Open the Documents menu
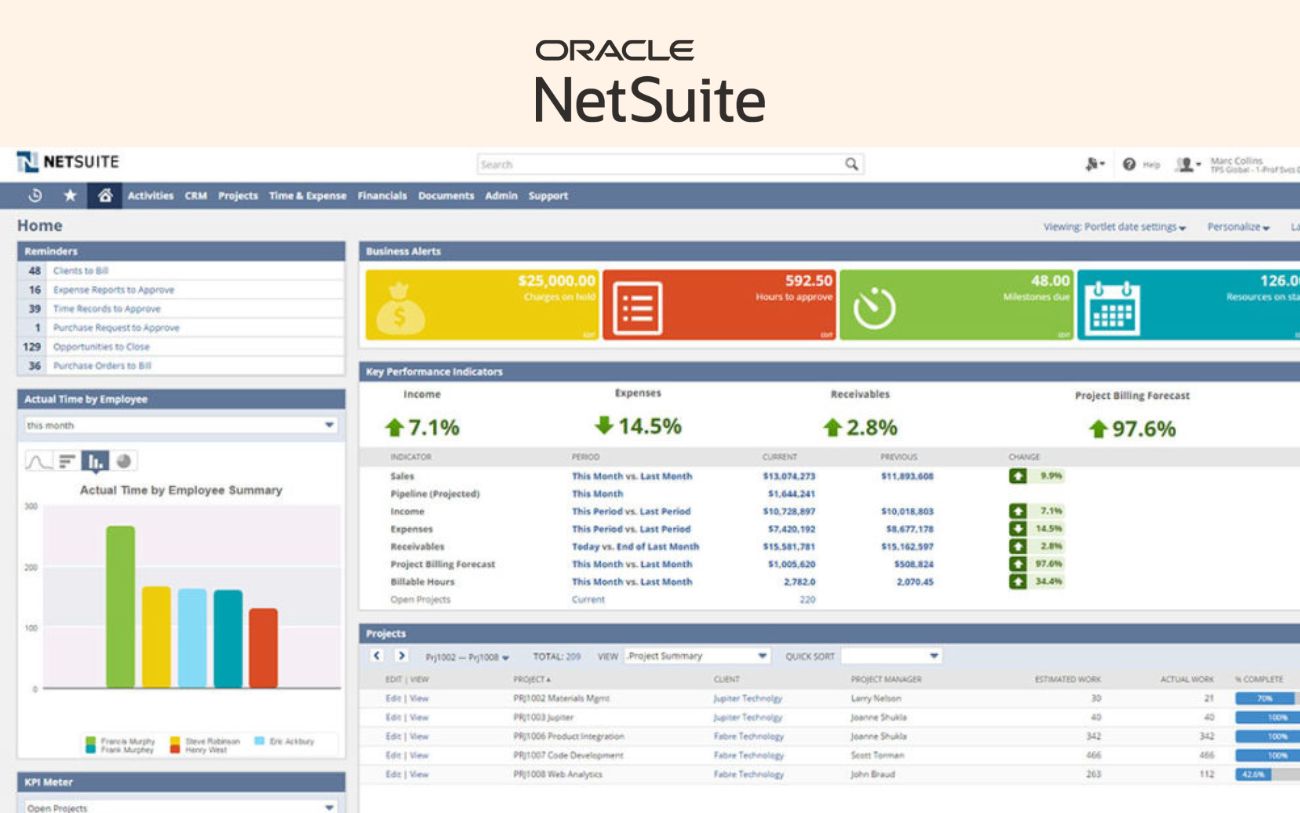Viewport: 1300px width, 813px height. click(446, 196)
